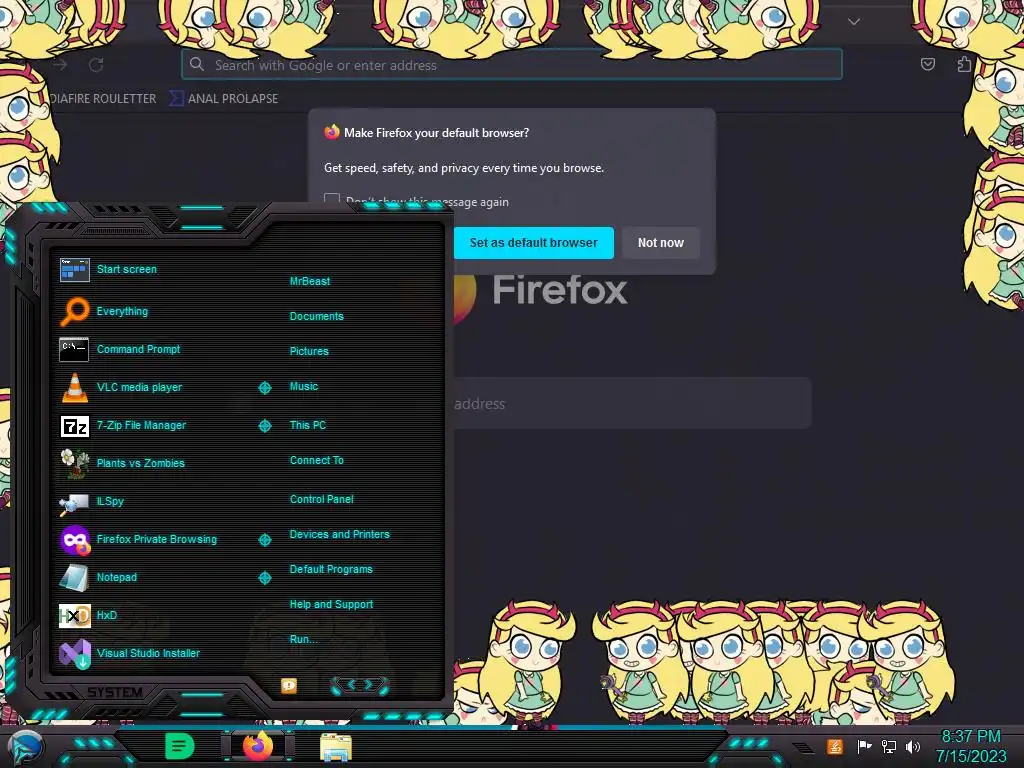Open the taskbar clock 8:37 PM

click(970, 746)
